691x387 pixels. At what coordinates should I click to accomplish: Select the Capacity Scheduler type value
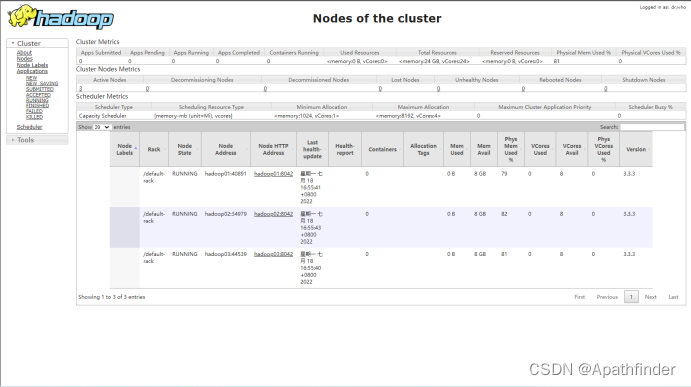tap(103, 116)
